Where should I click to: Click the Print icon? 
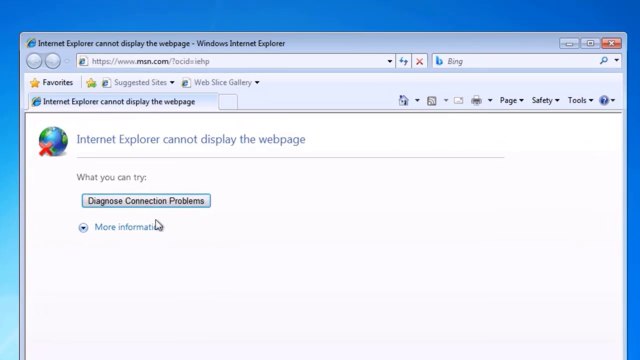[476, 100]
